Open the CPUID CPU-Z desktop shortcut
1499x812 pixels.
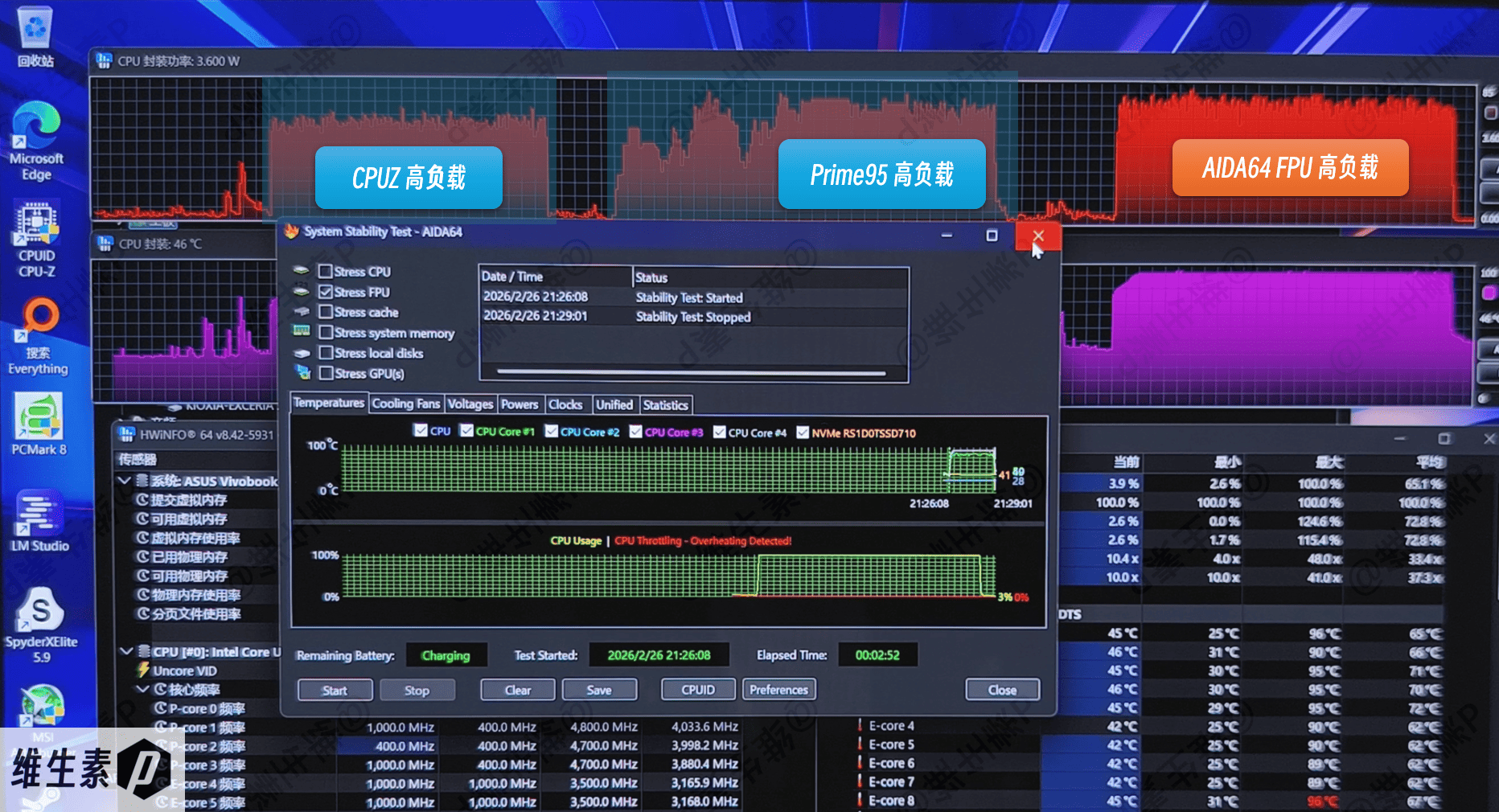(x=36, y=233)
